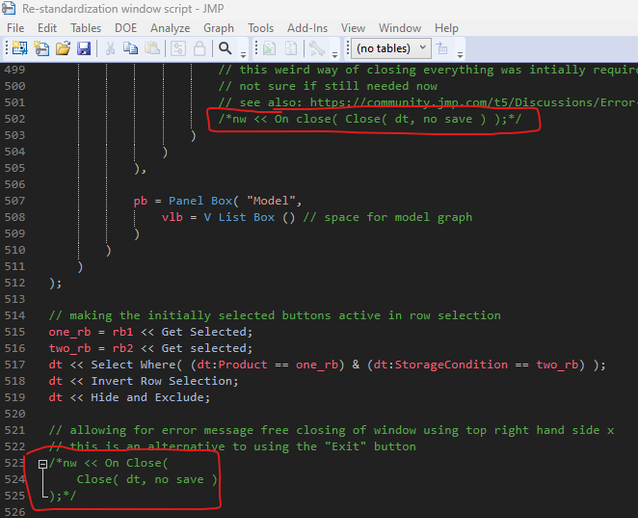The image size is (638, 518).
Task: Click line number 517 in the gutter
Action: [x=15, y=365]
